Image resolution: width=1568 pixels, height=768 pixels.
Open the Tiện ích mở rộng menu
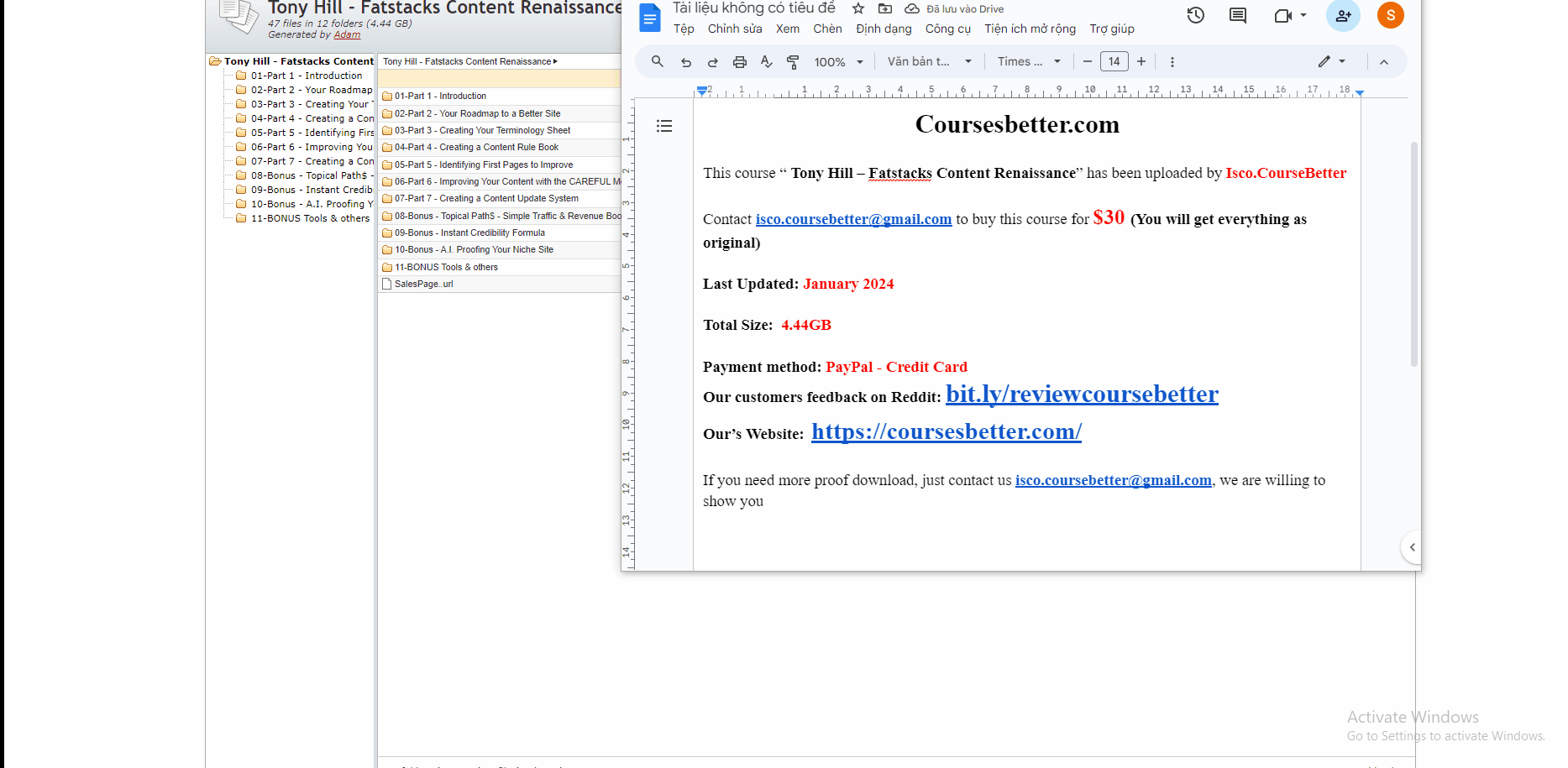pyautogui.click(x=1030, y=29)
